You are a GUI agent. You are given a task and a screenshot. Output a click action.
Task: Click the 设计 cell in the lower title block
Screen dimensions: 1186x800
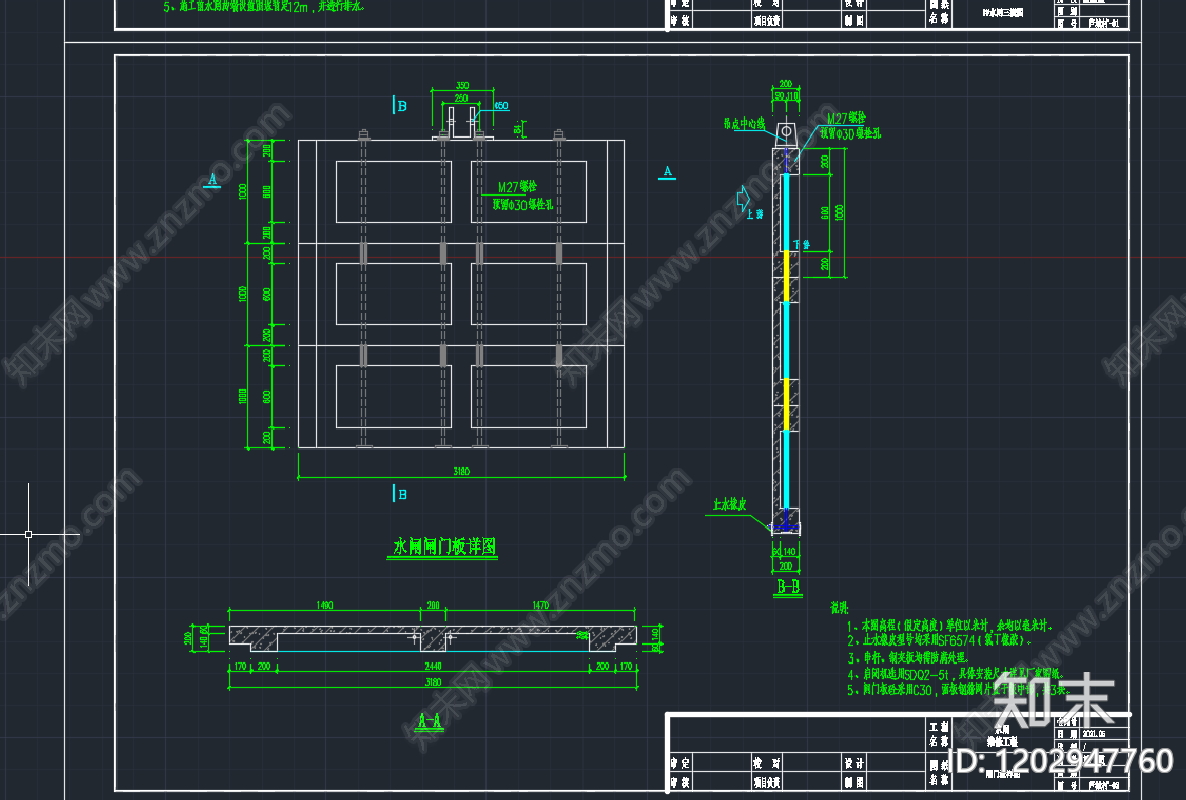click(855, 763)
